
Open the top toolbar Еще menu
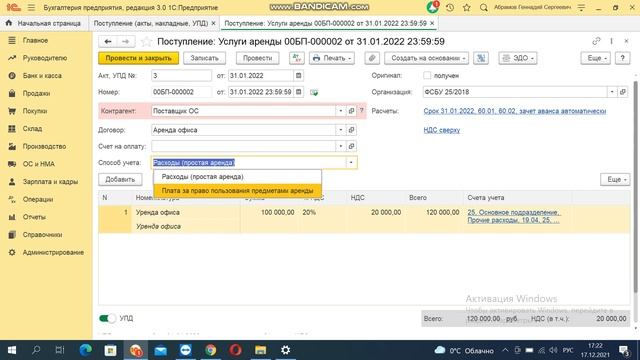[596, 58]
